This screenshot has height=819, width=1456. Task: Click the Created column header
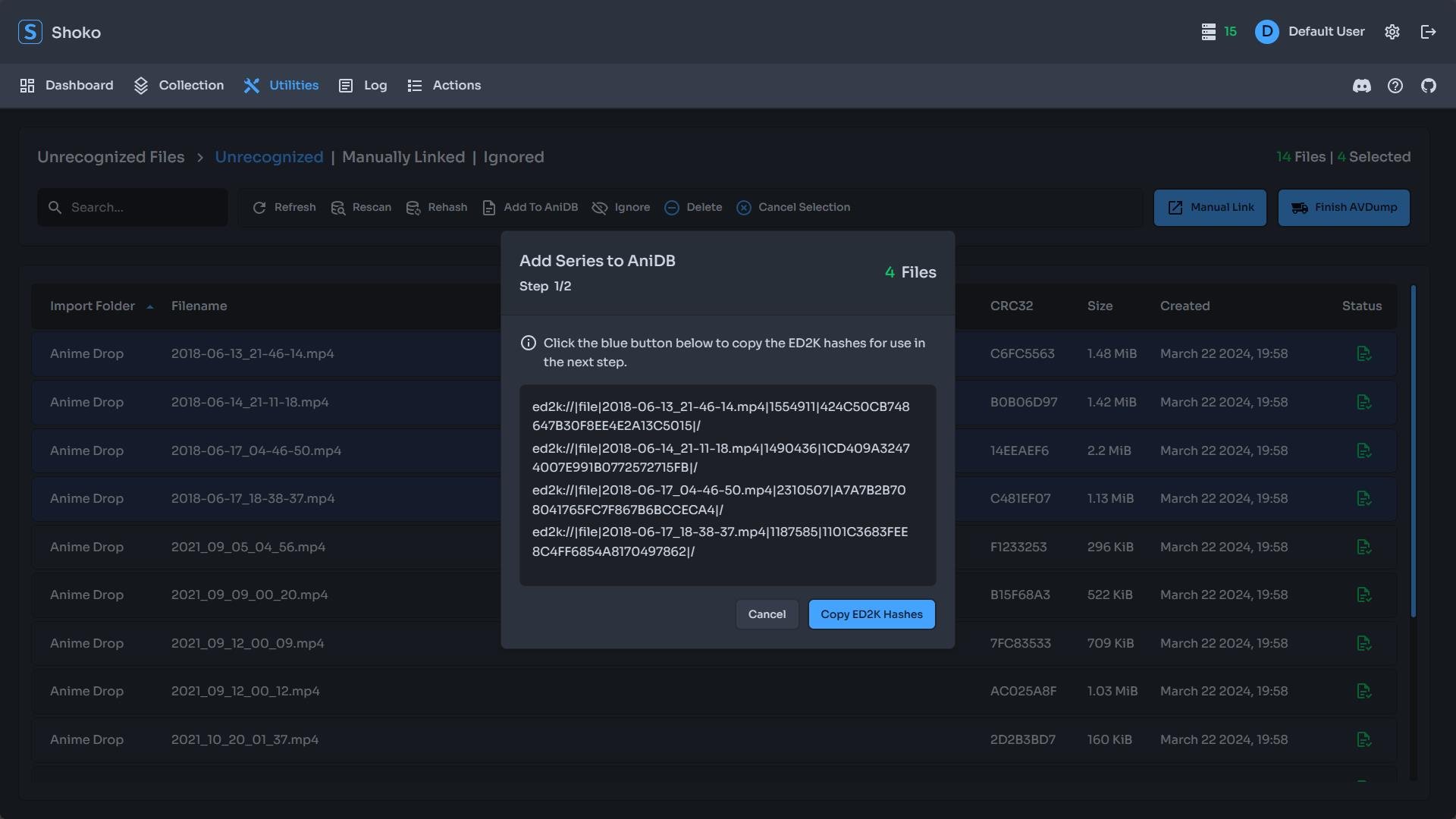1185,306
